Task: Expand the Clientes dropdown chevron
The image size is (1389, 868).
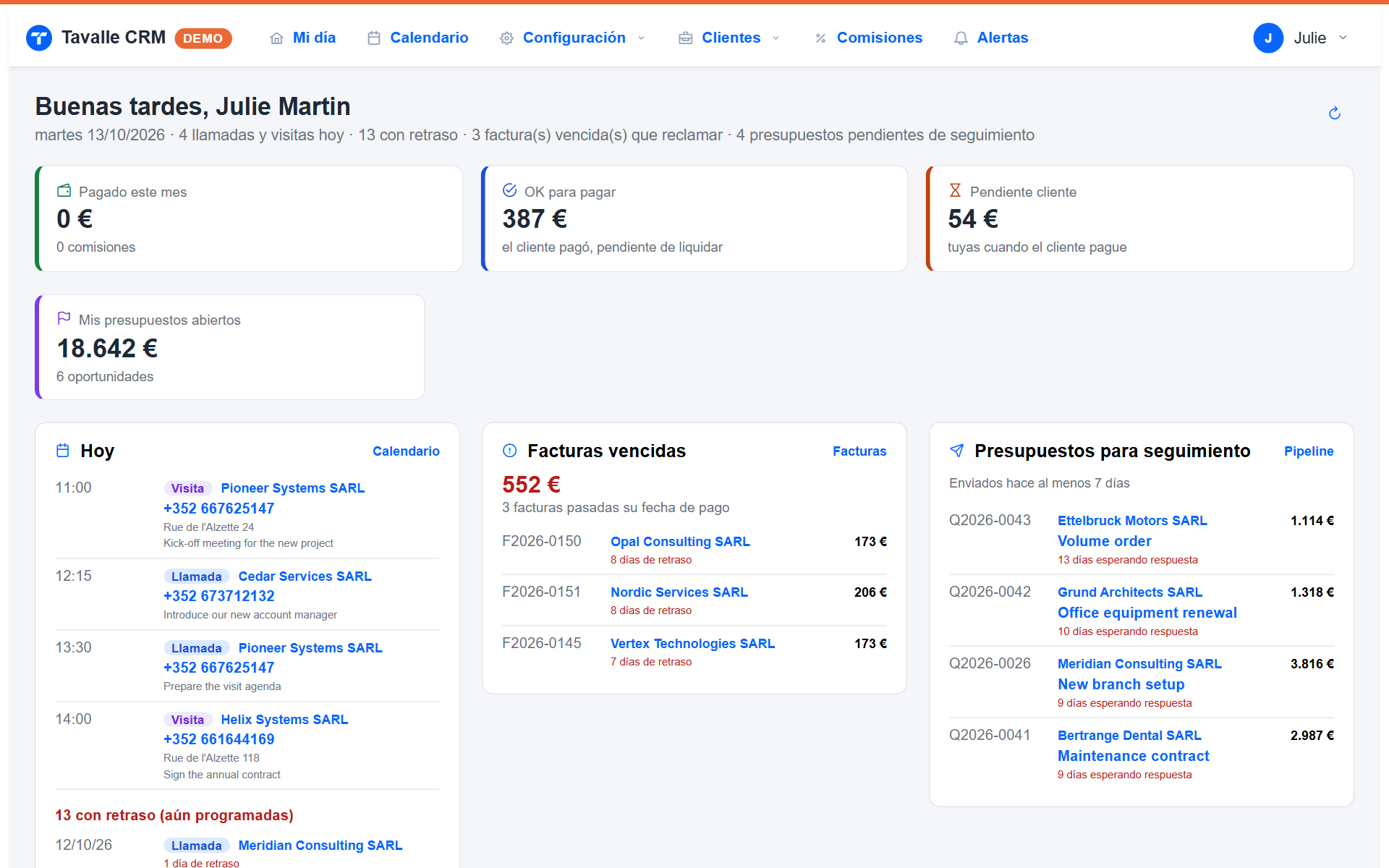Action: (776, 38)
